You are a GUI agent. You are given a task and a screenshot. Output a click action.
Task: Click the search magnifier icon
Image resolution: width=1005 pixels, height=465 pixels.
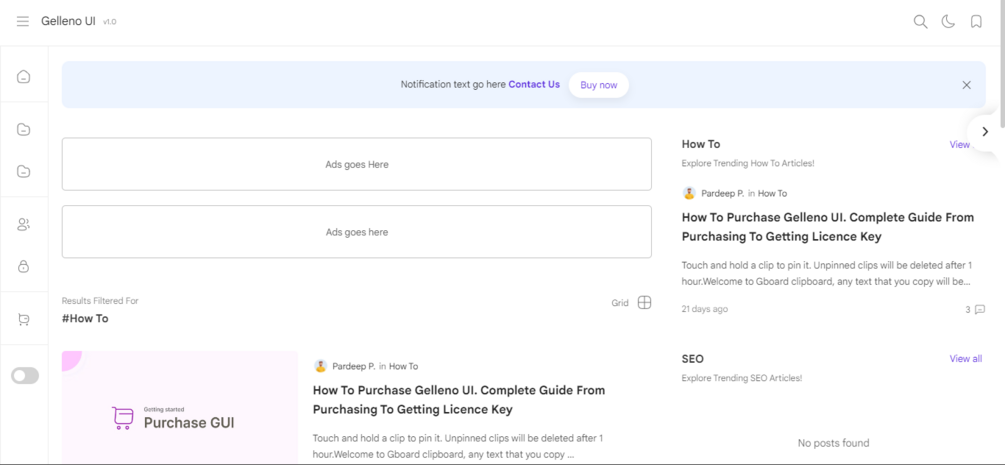(x=920, y=21)
